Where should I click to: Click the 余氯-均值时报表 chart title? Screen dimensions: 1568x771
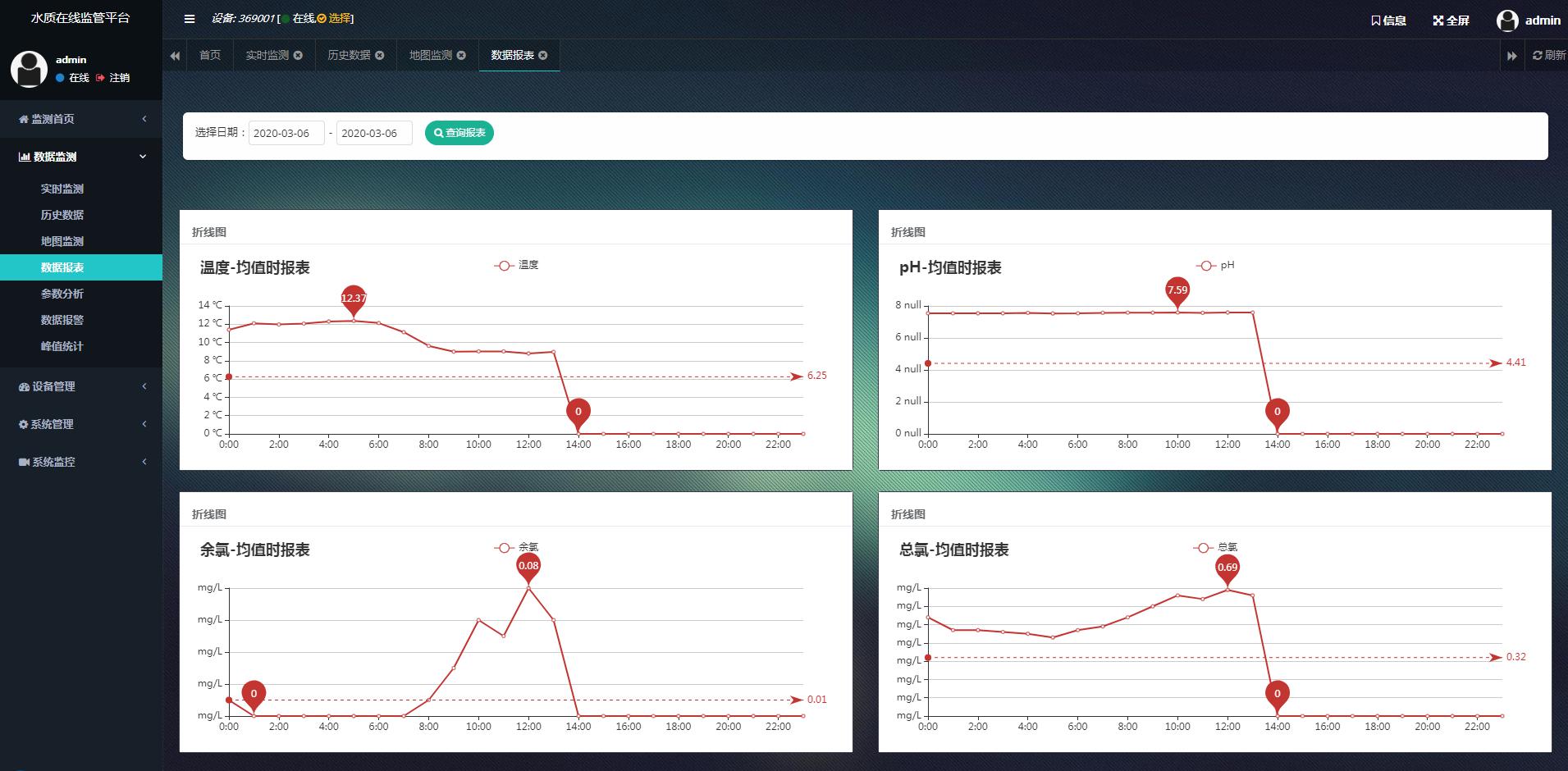point(255,550)
